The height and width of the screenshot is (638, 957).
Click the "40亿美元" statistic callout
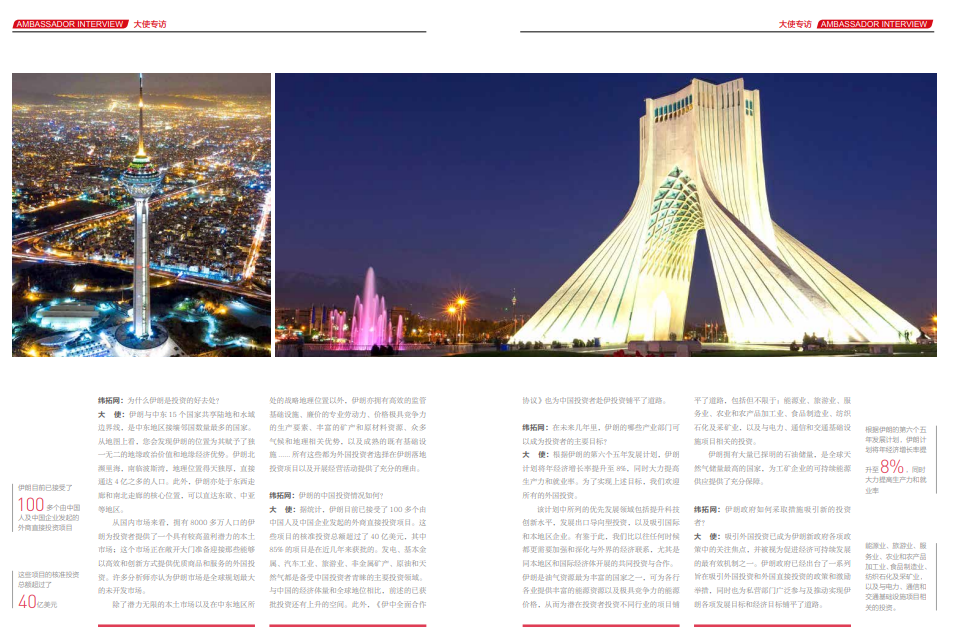(38, 602)
